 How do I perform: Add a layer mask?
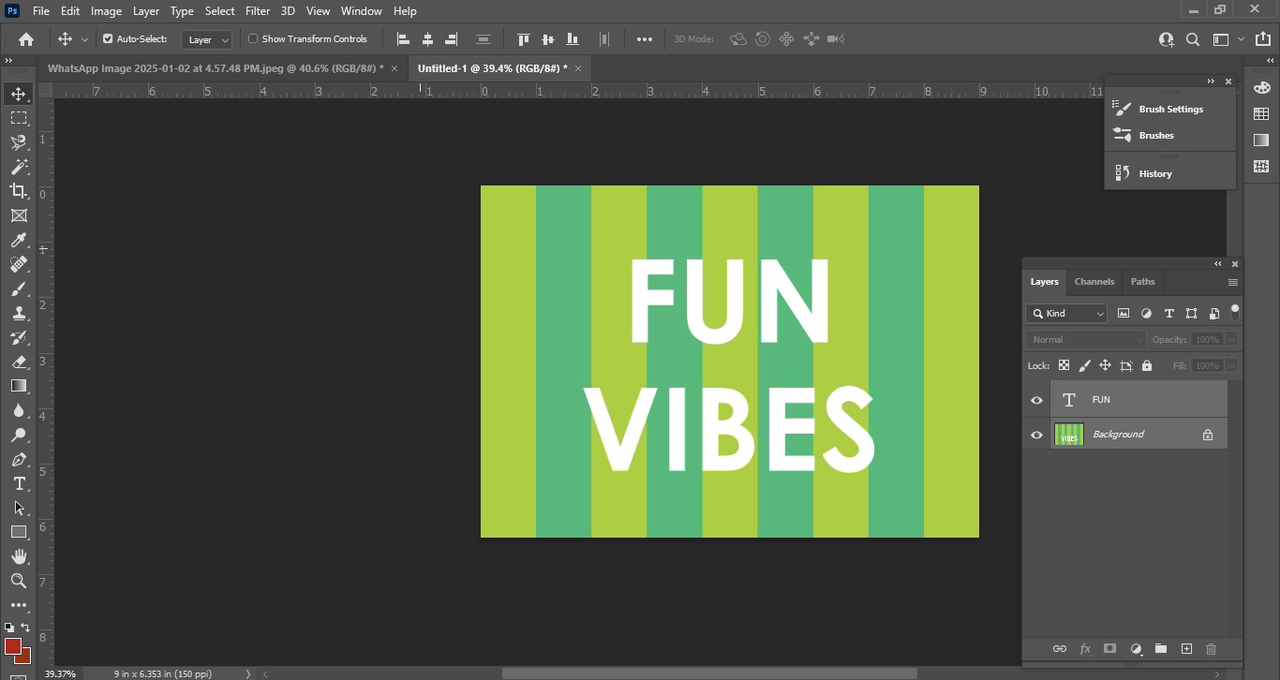pos(1109,649)
